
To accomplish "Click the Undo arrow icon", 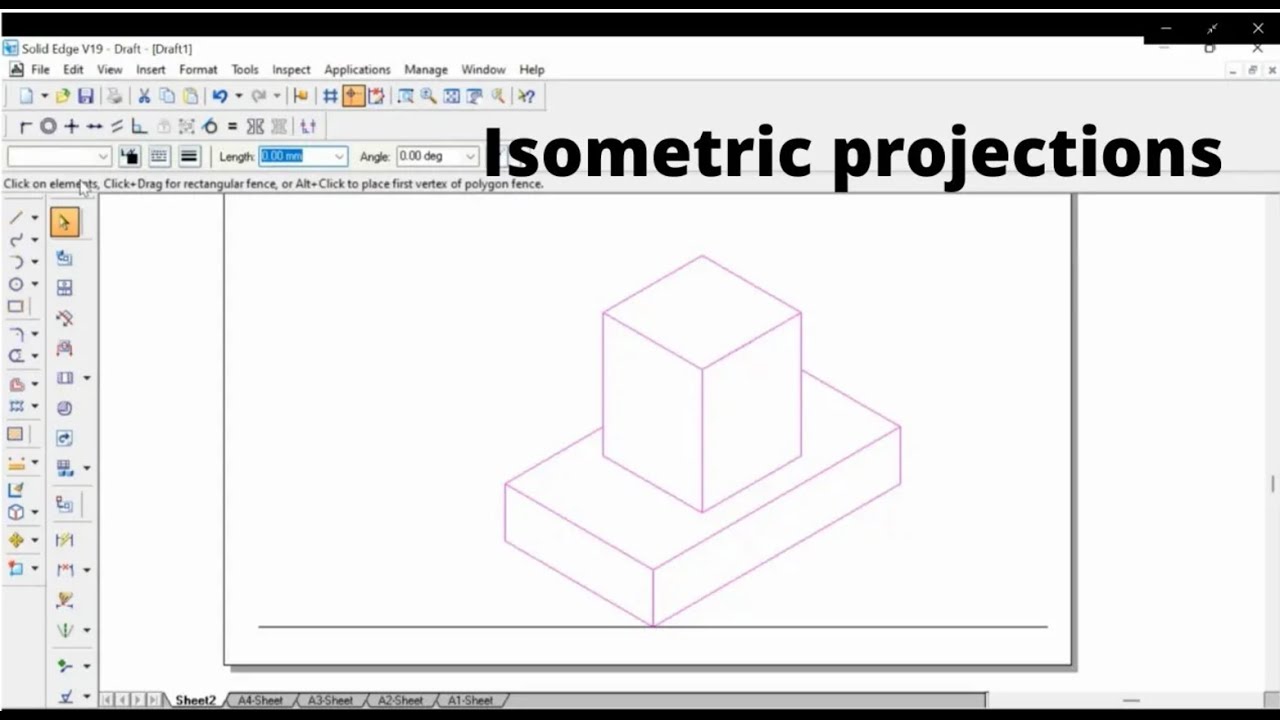I will coord(220,96).
